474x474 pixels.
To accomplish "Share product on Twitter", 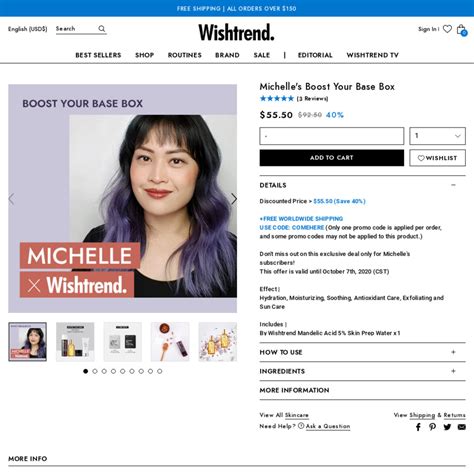I will (x=447, y=427).
